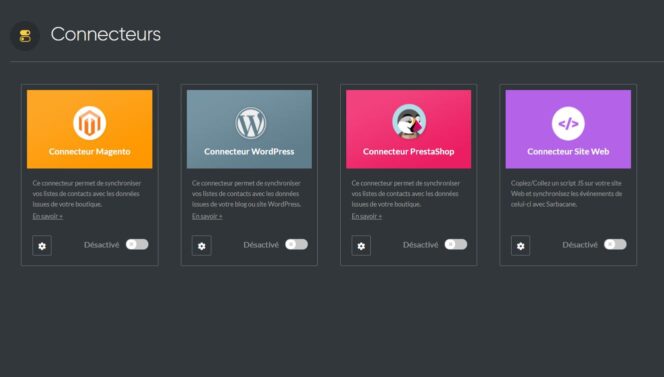664x377 pixels.
Task: Select the grey-blue Connecteur WordPress banner
Action: [x=249, y=129]
